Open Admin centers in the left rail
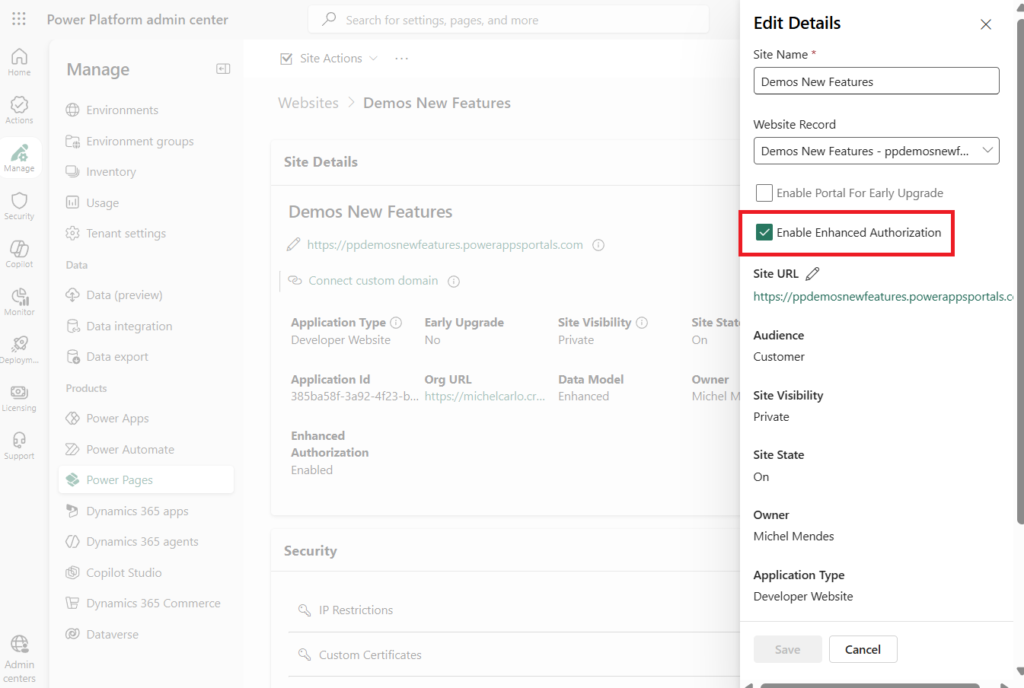 tap(19, 659)
